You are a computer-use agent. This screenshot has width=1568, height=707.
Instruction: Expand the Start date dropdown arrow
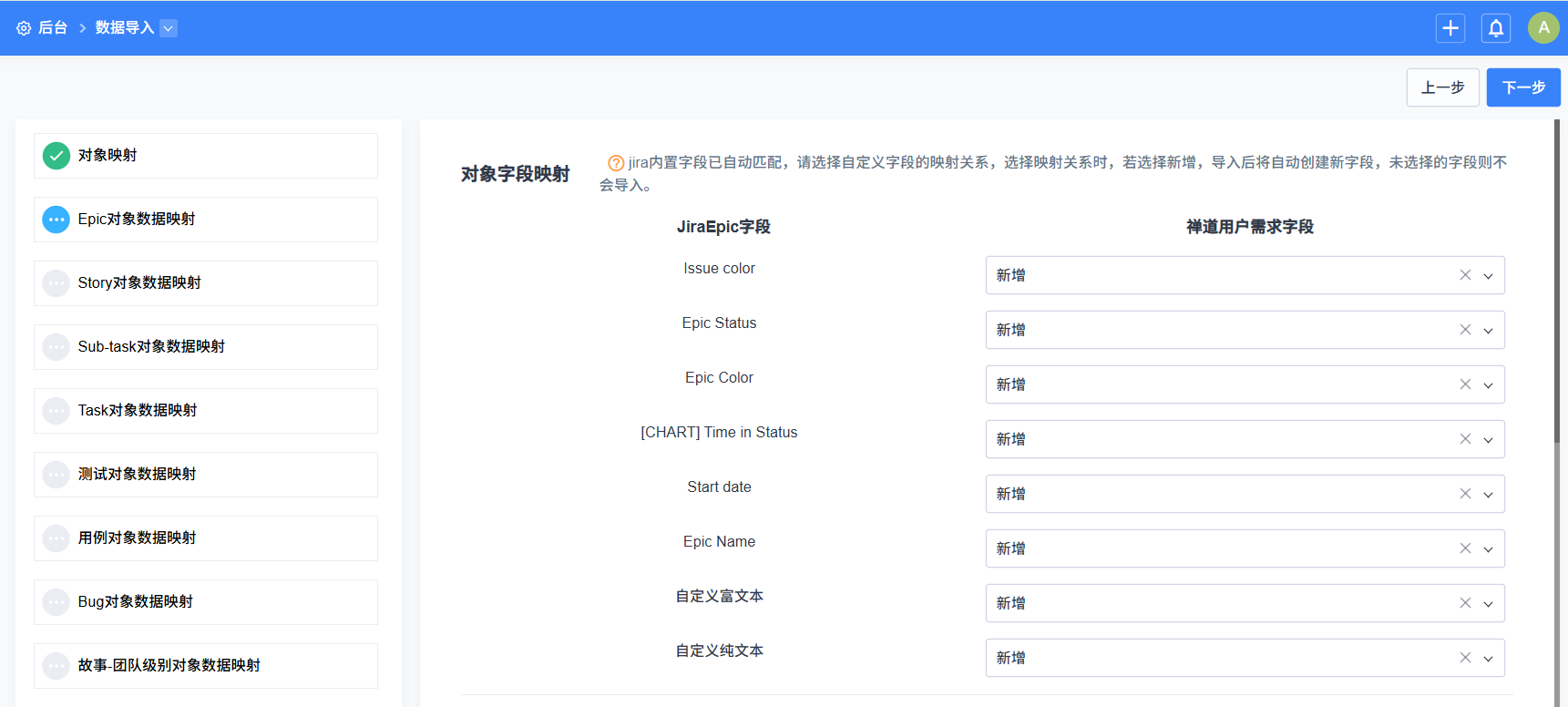point(1488,495)
